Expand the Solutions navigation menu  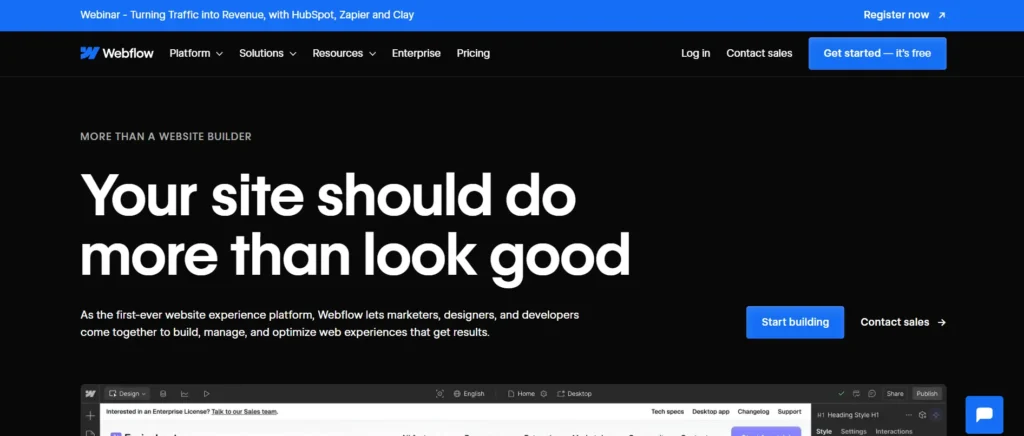268,54
